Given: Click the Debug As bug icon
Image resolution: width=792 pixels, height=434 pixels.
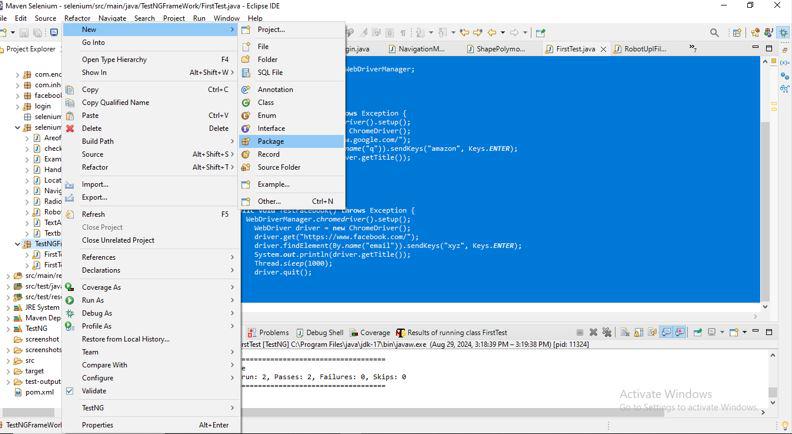Looking at the screenshot, I should (x=70, y=313).
